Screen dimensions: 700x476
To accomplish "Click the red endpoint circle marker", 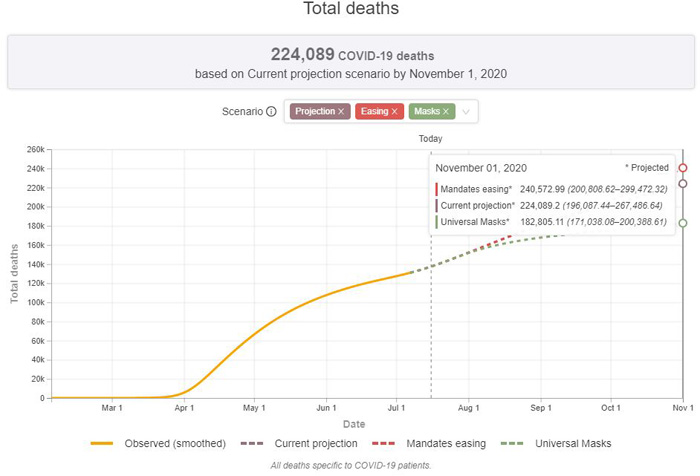I will tap(683, 168).
